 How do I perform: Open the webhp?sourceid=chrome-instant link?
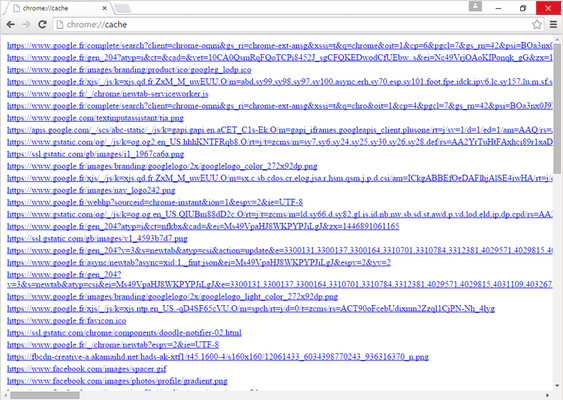tap(155, 202)
